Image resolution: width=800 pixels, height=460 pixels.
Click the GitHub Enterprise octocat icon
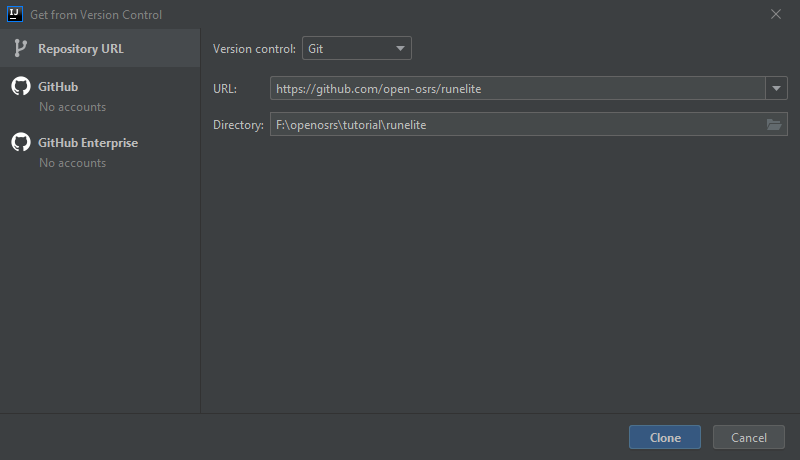tap(20, 143)
